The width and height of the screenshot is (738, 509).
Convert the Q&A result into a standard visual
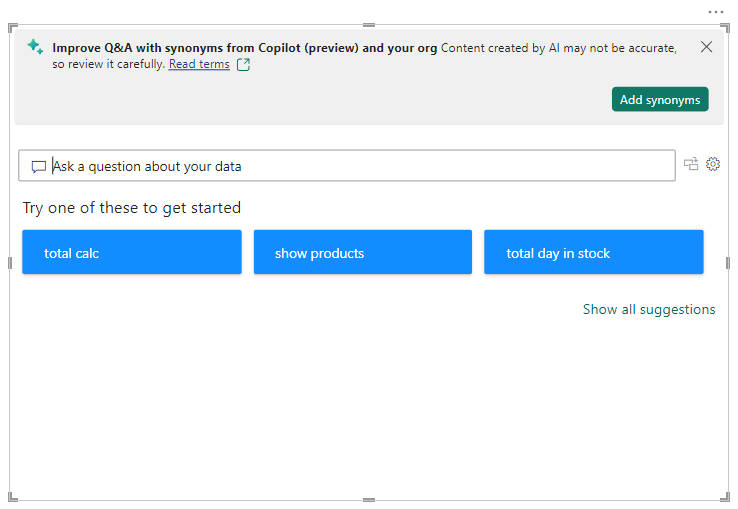(x=691, y=164)
